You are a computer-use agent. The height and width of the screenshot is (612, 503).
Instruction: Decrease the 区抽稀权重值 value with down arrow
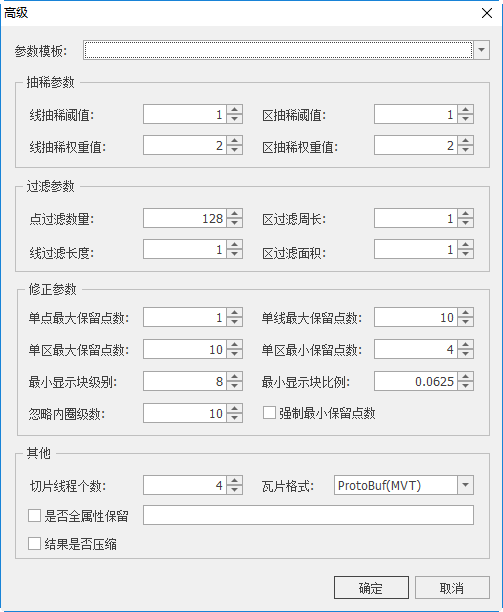tap(466, 149)
